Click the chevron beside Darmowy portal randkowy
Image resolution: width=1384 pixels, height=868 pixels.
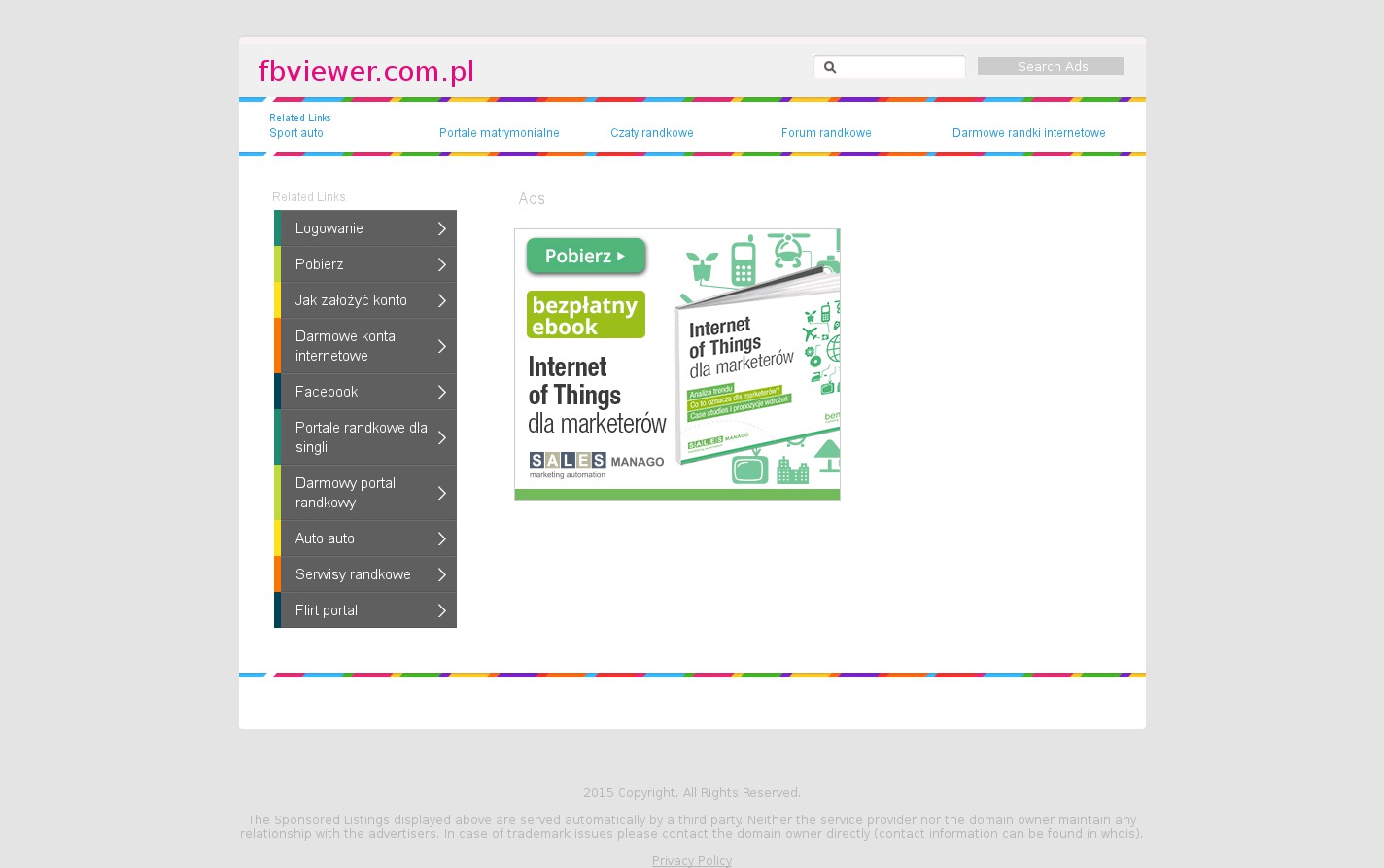[x=441, y=493]
